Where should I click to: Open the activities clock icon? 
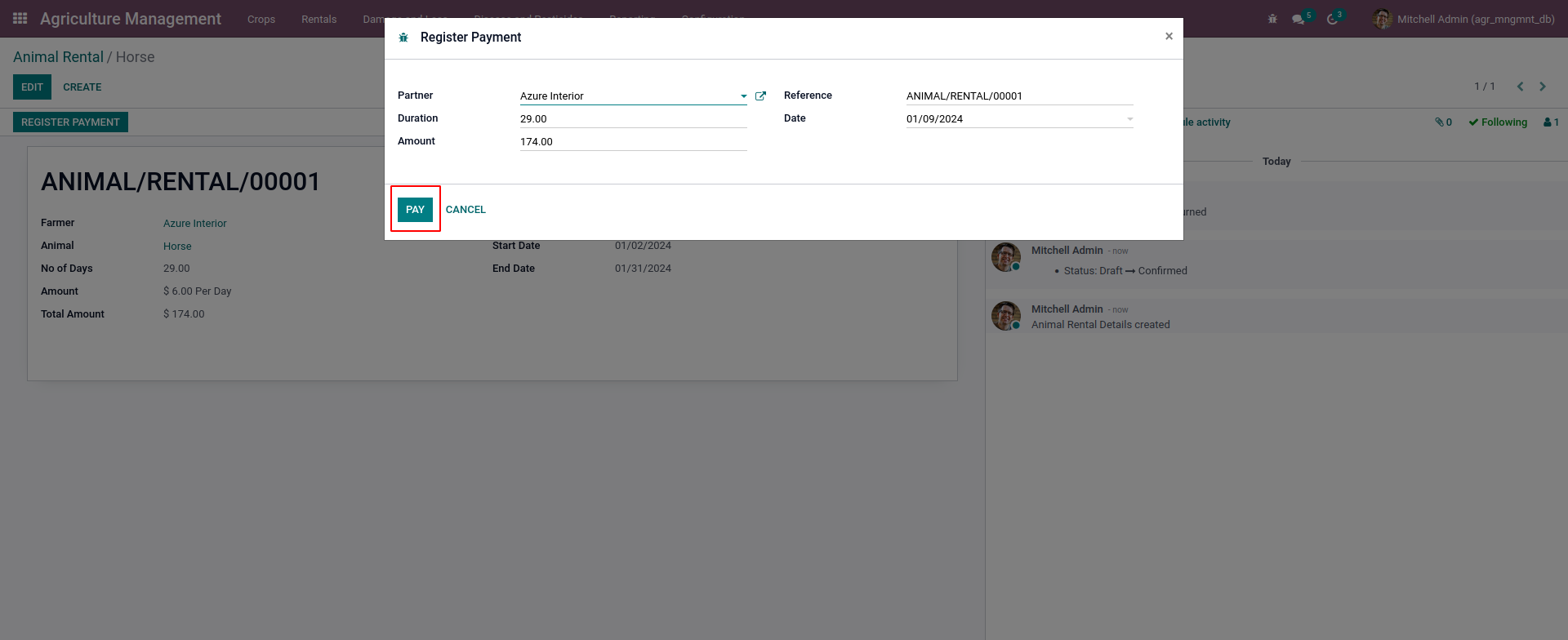1333,19
